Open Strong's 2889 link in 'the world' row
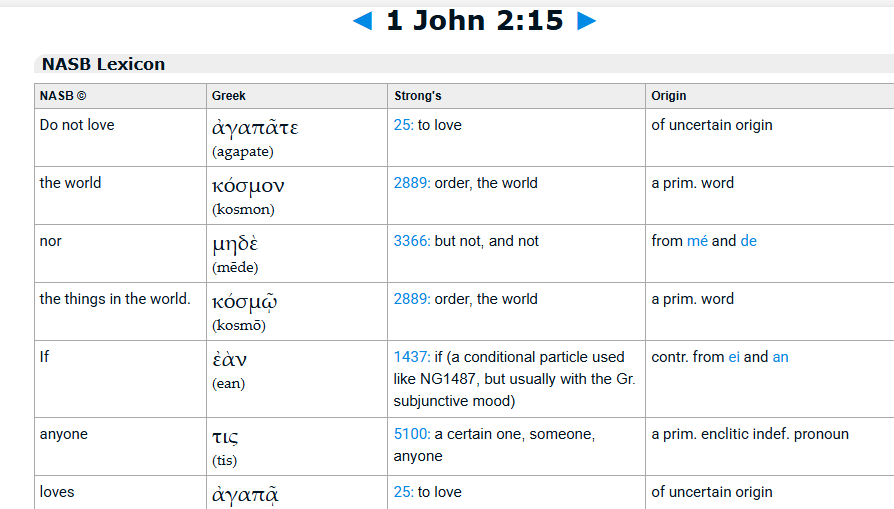The height and width of the screenshot is (509, 894). click(x=411, y=183)
